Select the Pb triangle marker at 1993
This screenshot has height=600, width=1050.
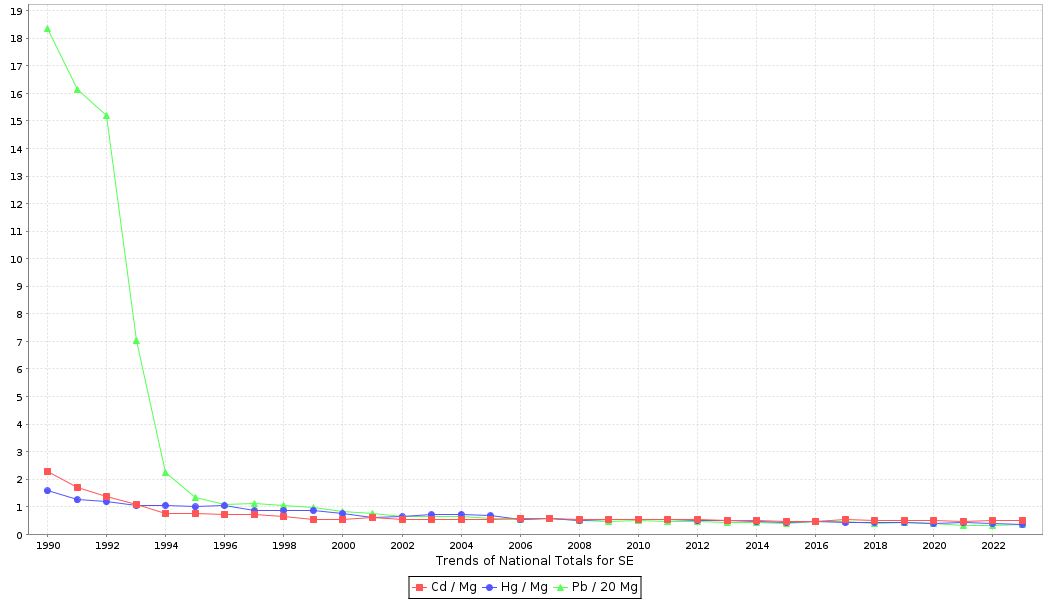coord(136,341)
